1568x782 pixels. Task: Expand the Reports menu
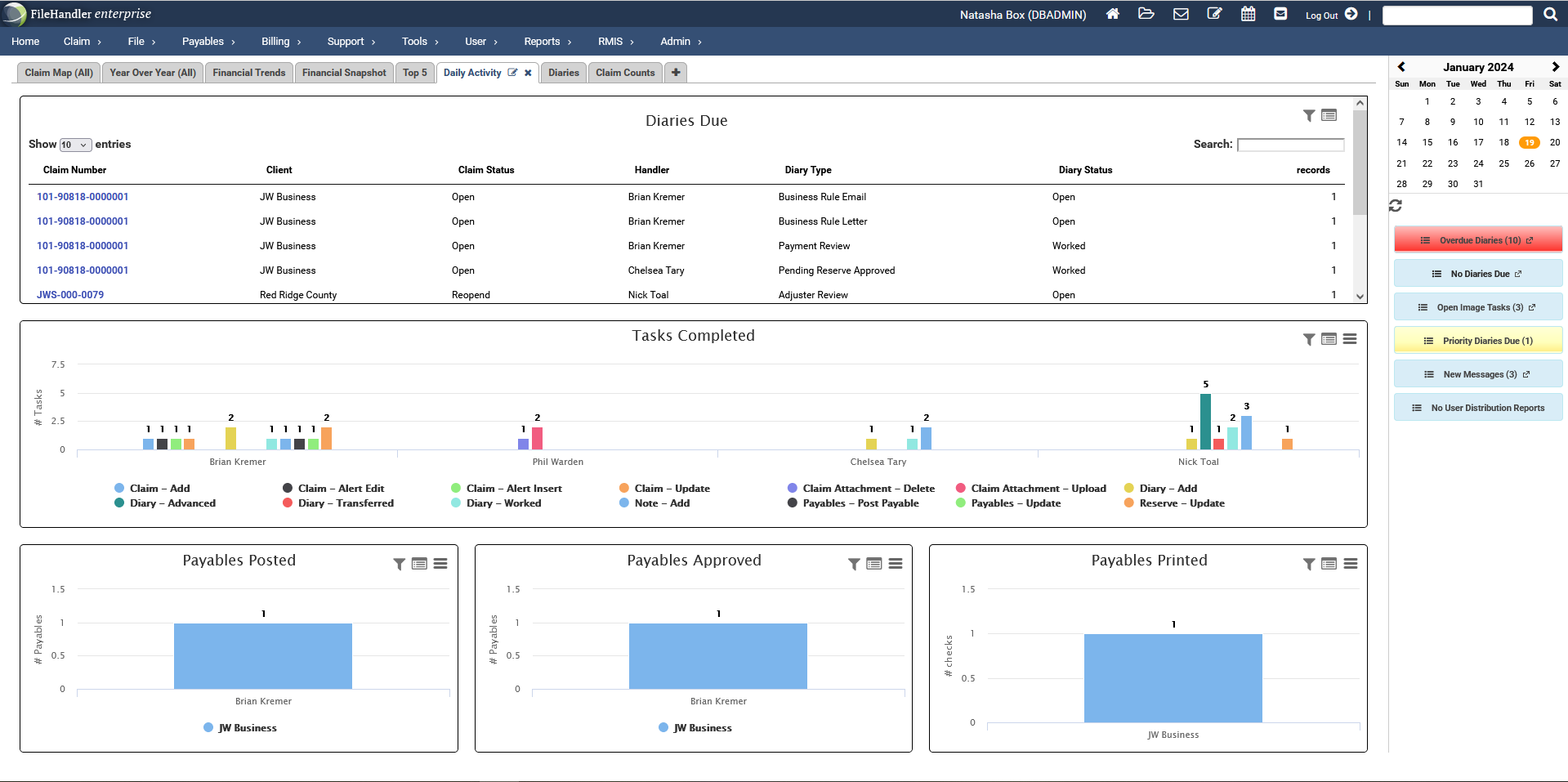(x=542, y=42)
